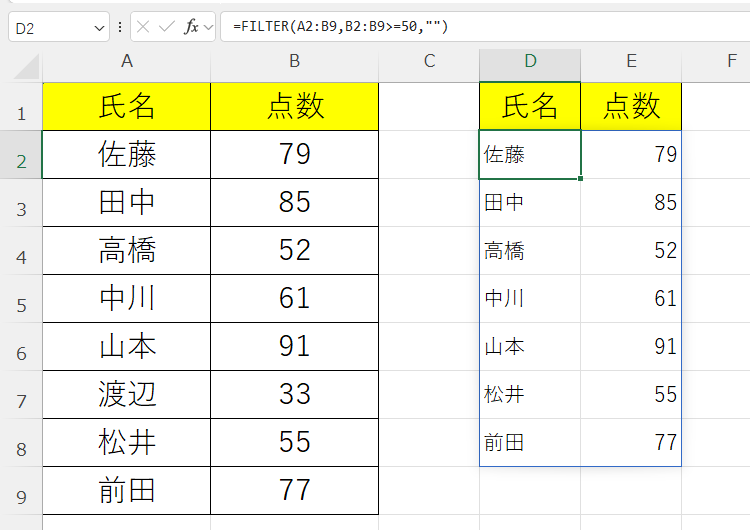Image resolution: width=750 pixels, height=530 pixels.
Task: Select cell E3 with value 85
Action: 631,203
